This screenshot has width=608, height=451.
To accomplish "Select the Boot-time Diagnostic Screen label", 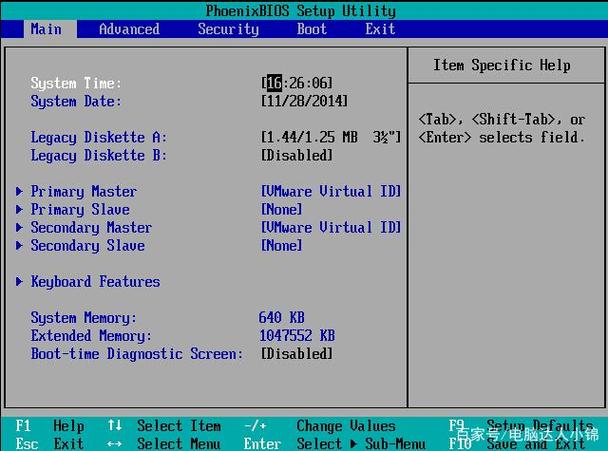I will 137,354.
